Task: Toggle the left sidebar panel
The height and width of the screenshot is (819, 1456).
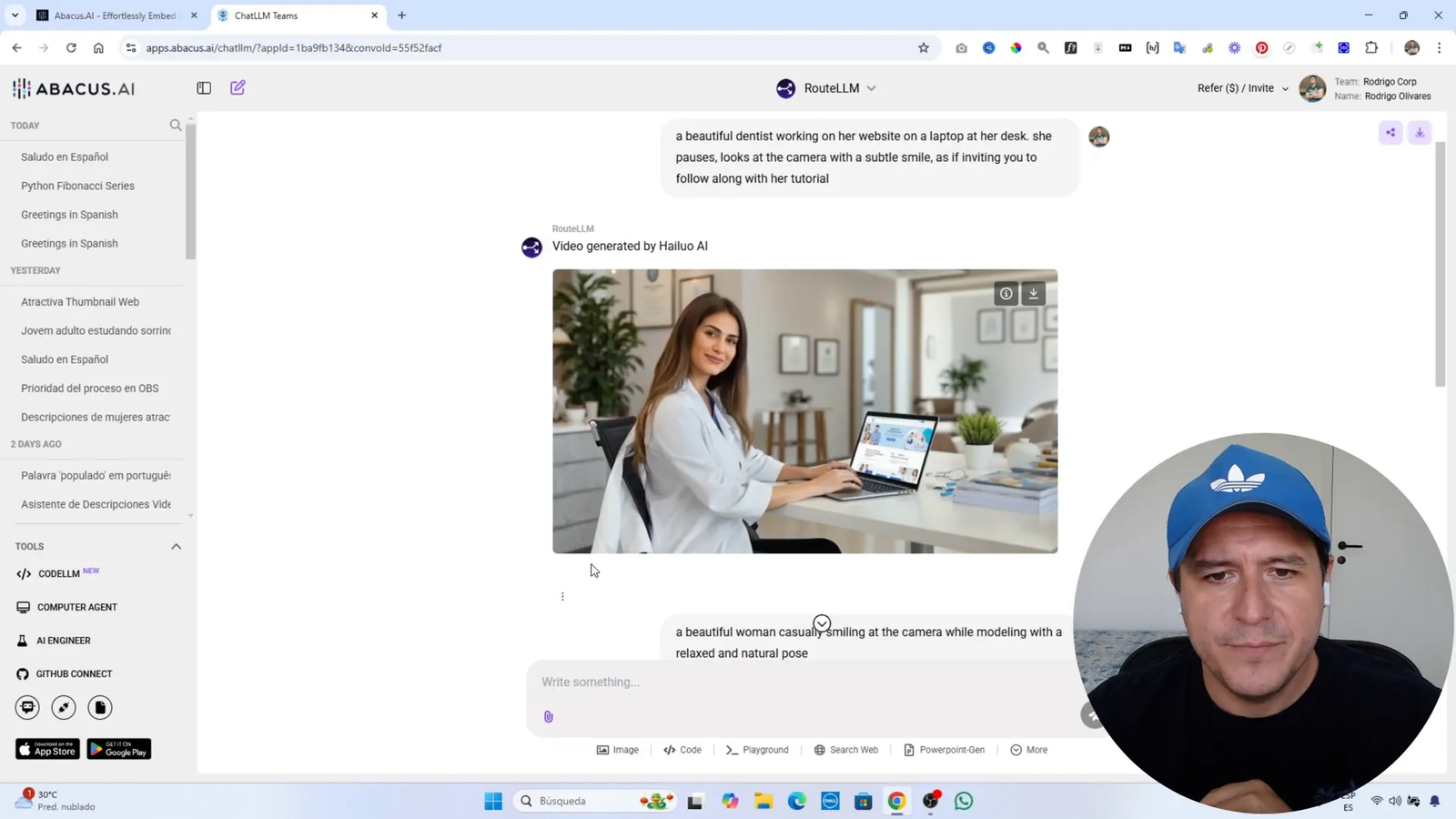Action: tap(203, 87)
